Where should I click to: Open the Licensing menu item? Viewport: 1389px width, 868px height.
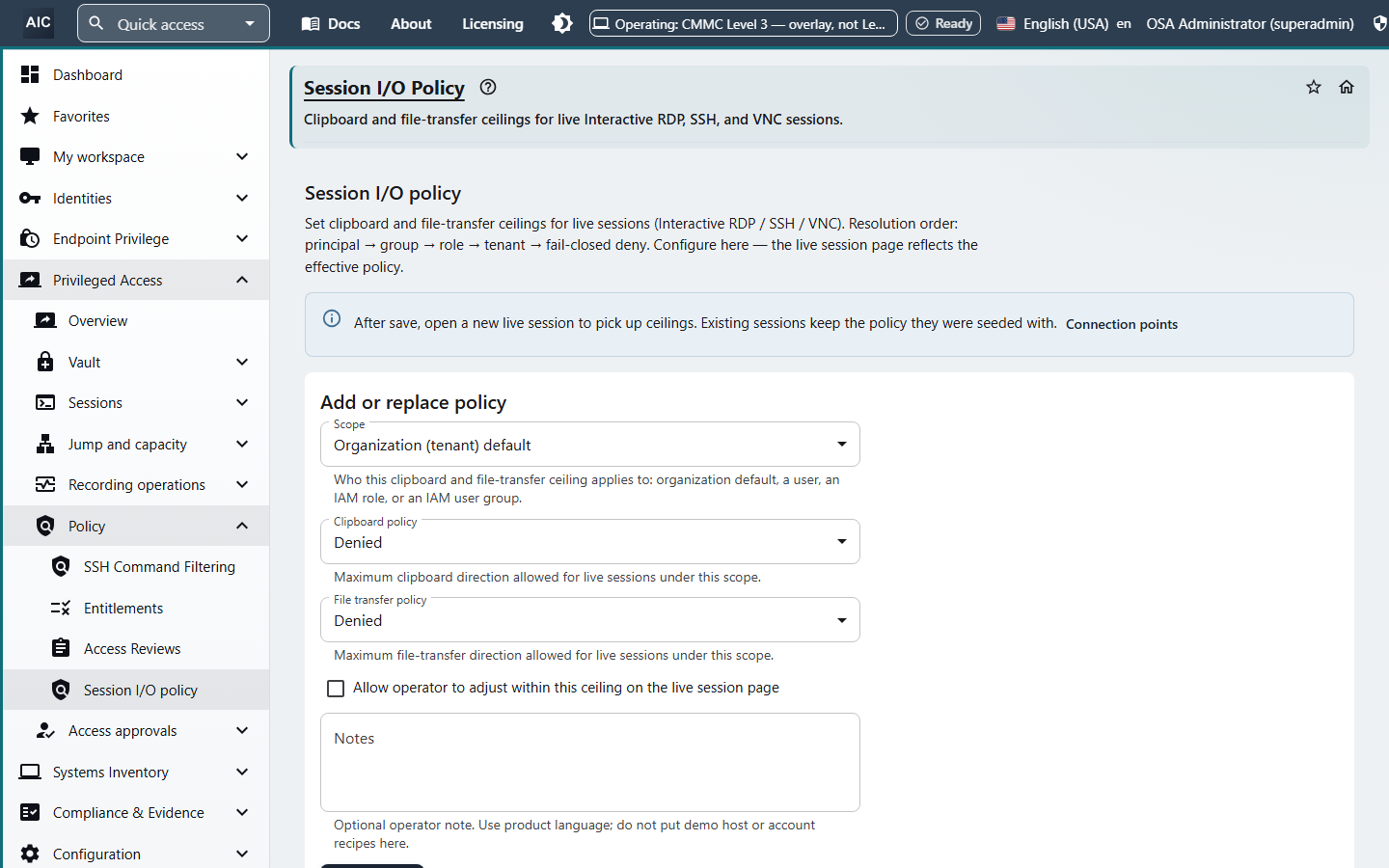(x=493, y=23)
